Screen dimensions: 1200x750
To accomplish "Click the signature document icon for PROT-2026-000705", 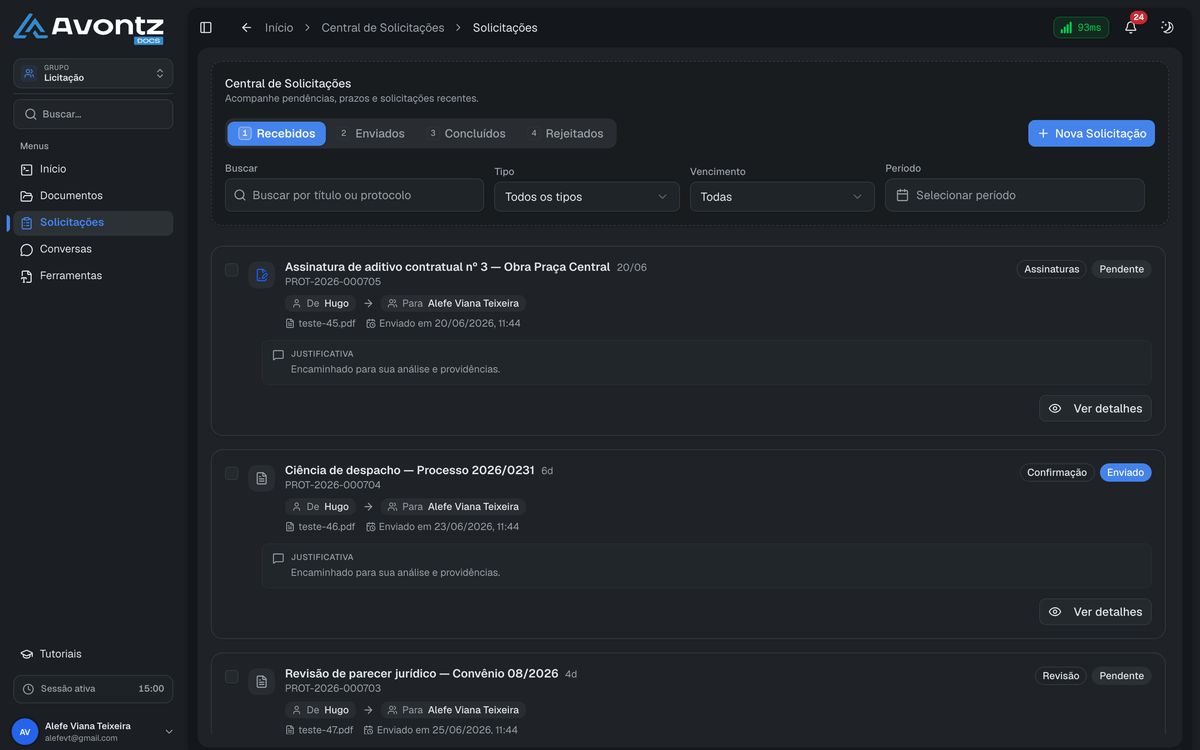I will pos(262,275).
